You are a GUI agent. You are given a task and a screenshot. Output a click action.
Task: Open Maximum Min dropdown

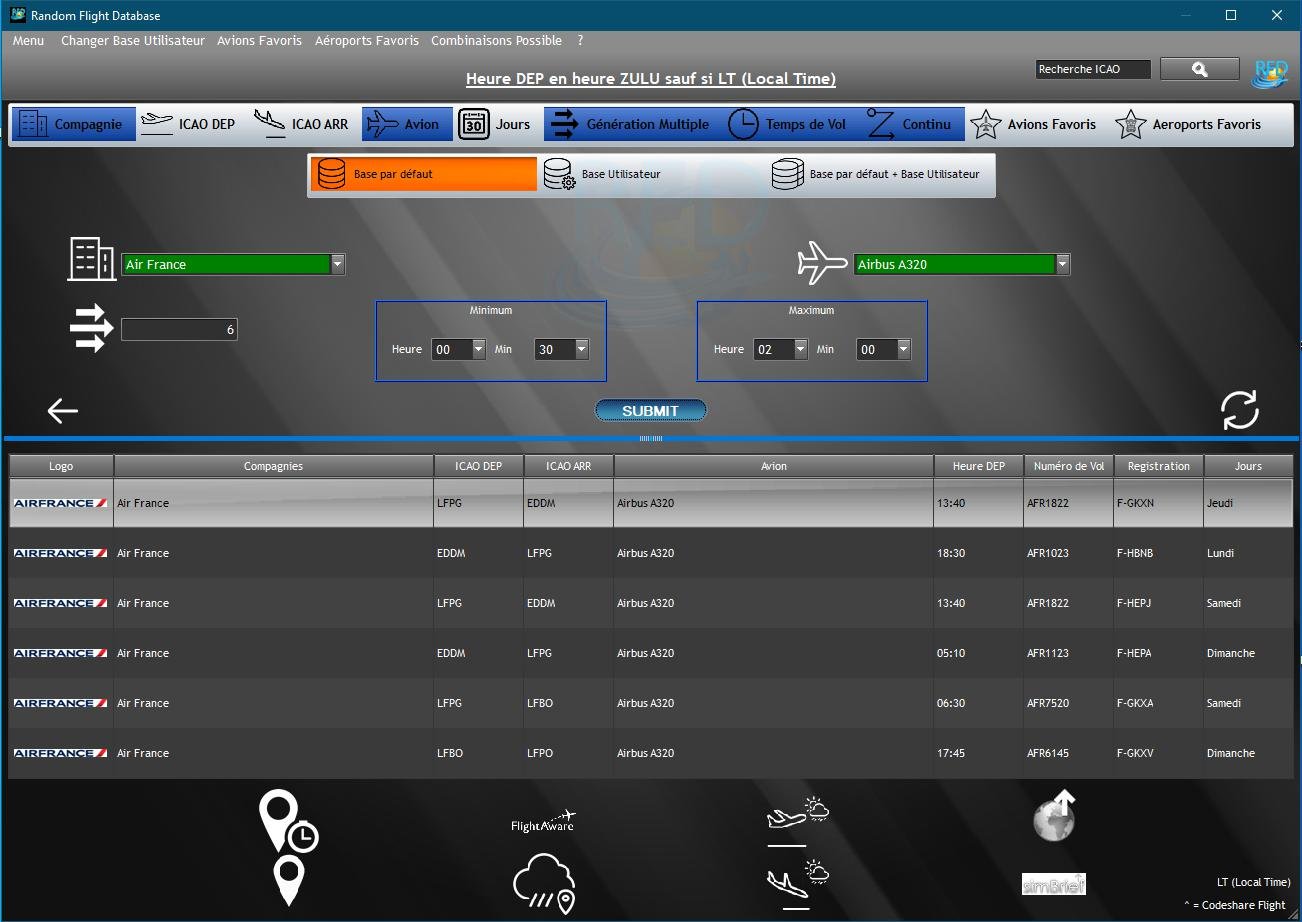click(x=904, y=349)
